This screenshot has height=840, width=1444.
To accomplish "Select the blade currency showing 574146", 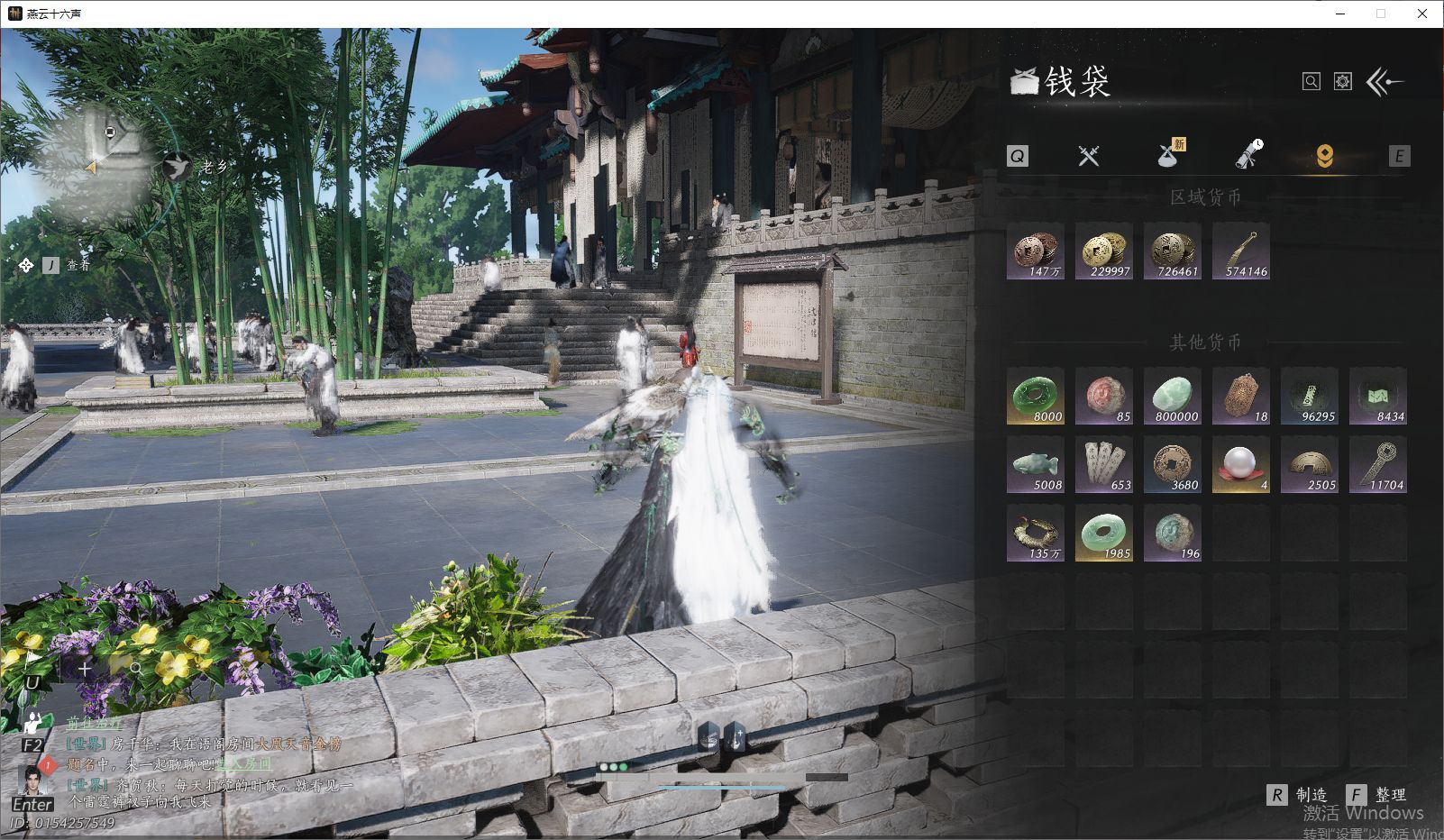I will pos(1241,251).
